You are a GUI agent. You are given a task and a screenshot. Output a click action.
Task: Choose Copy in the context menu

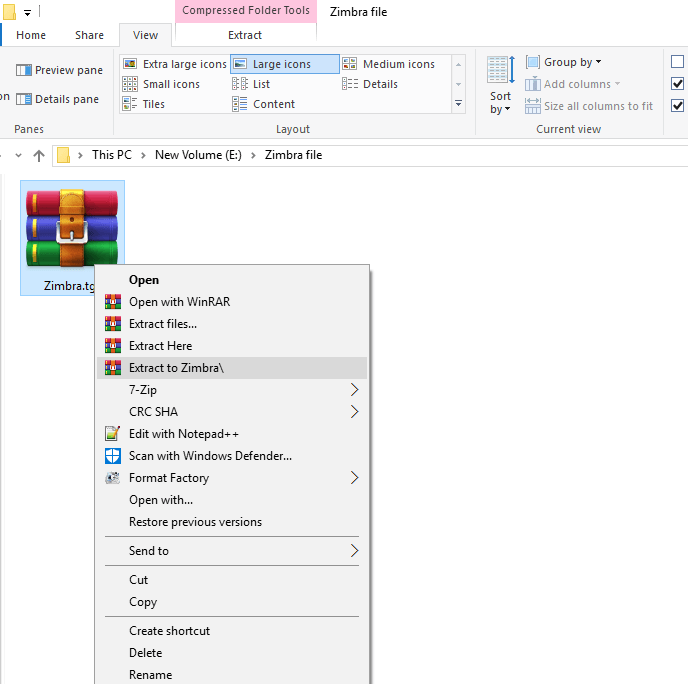232,602
